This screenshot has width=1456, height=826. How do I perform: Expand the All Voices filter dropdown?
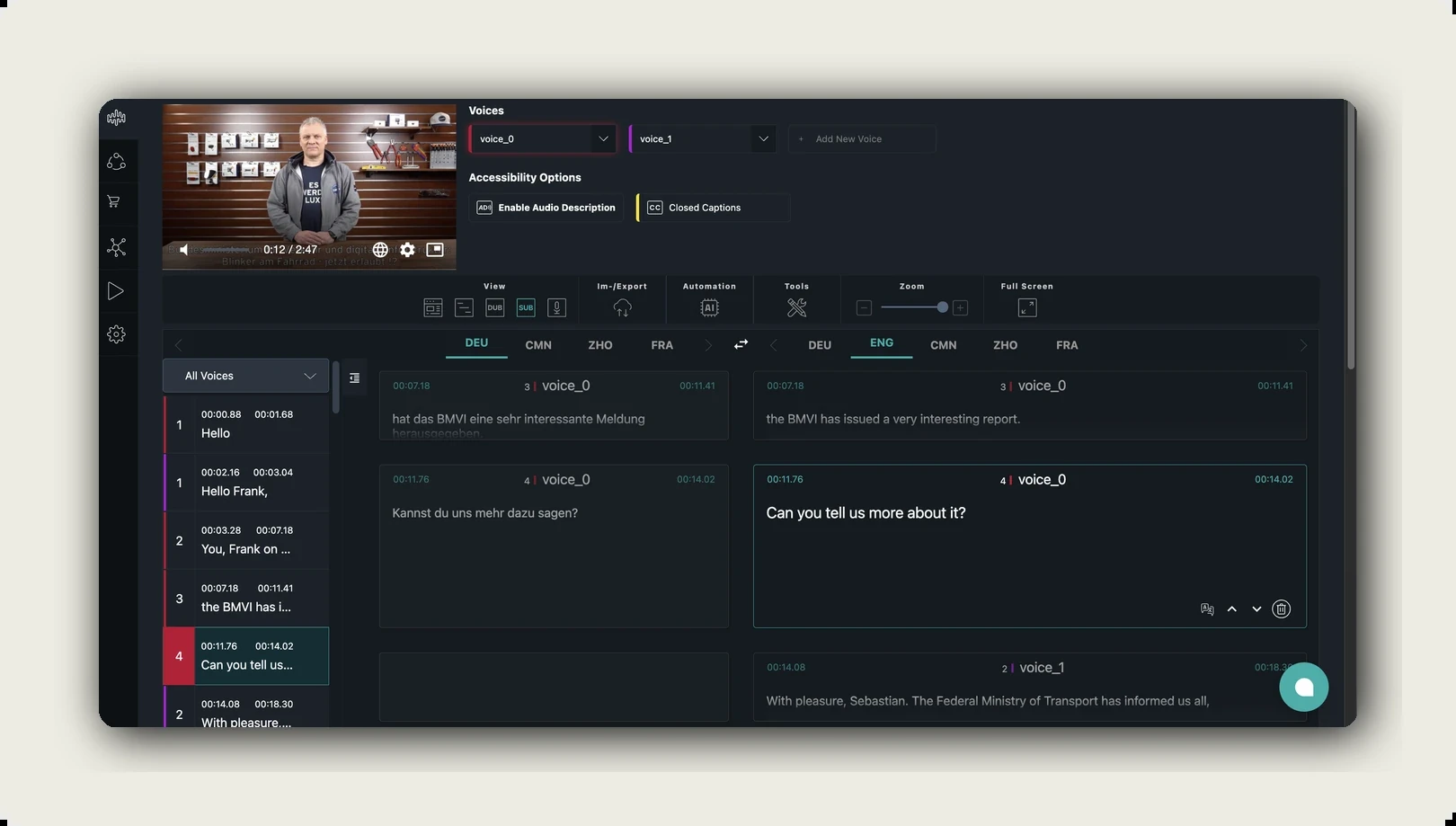(x=246, y=377)
